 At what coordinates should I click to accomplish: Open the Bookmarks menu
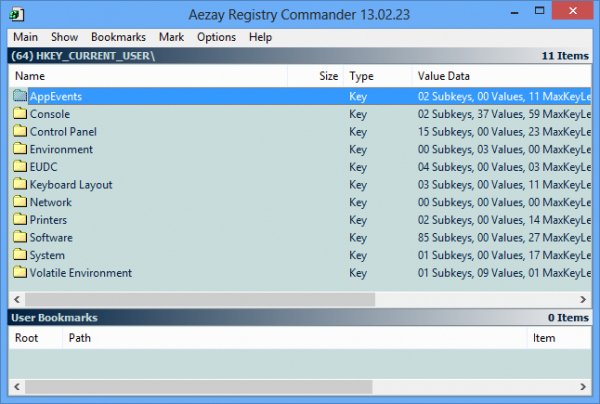118,37
